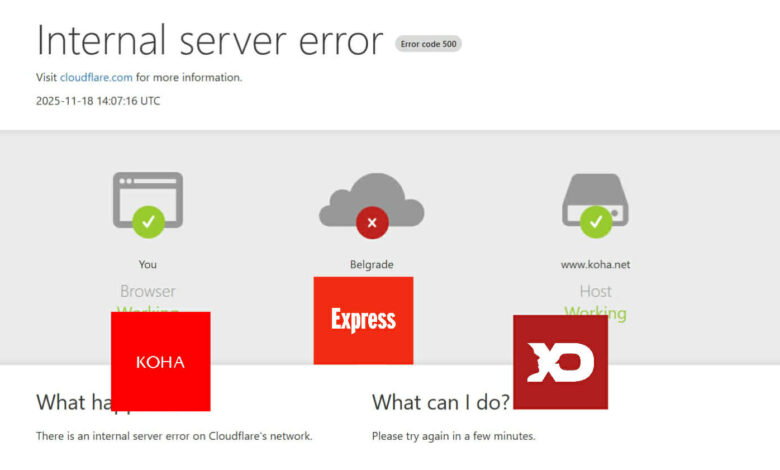This screenshot has width=780, height=470.
Task: Click the gray cloud icon above Belgrade
Action: (x=371, y=200)
